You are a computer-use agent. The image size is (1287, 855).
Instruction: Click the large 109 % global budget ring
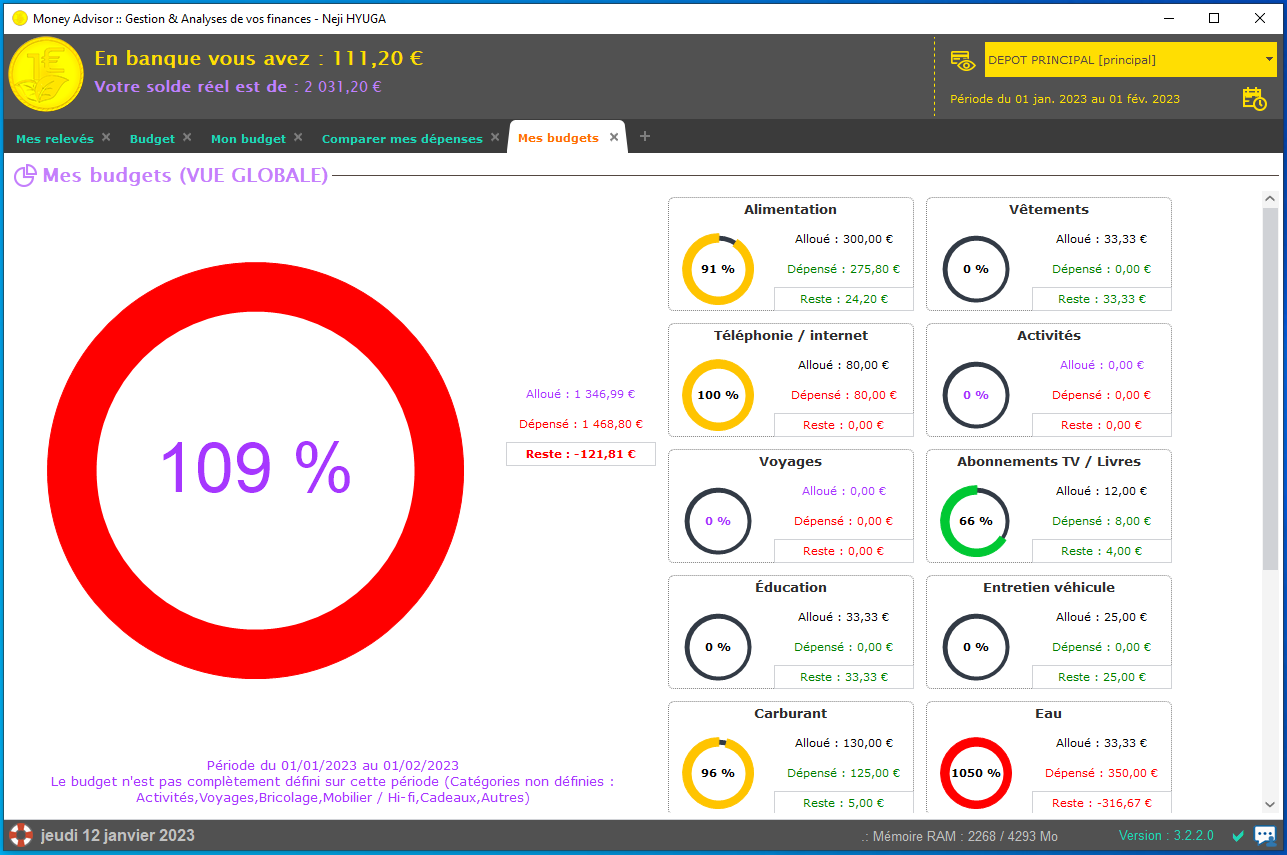[255, 469]
